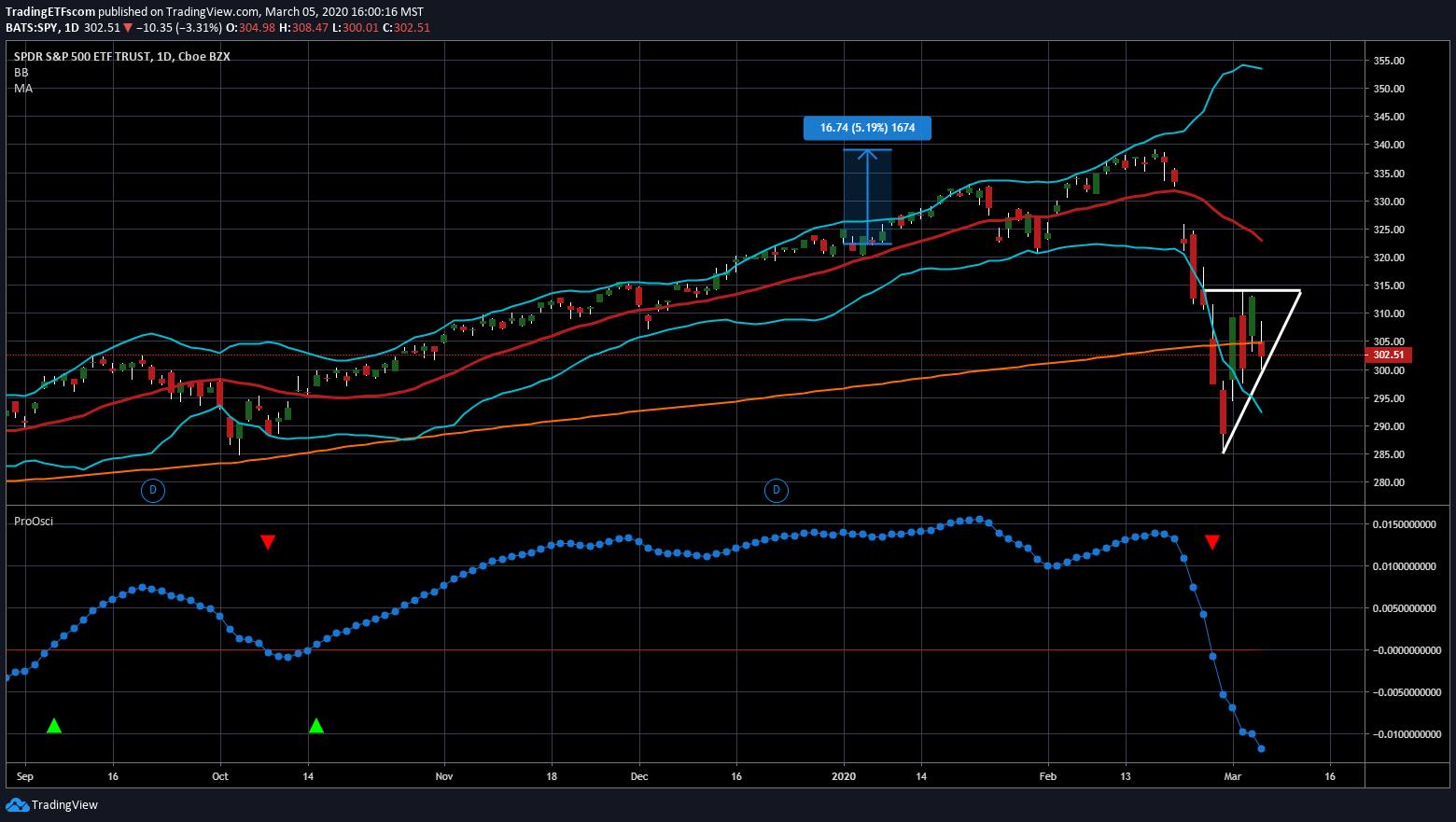
Task: Click the TradingView logo at bottom left
Action: [x=51, y=804]
